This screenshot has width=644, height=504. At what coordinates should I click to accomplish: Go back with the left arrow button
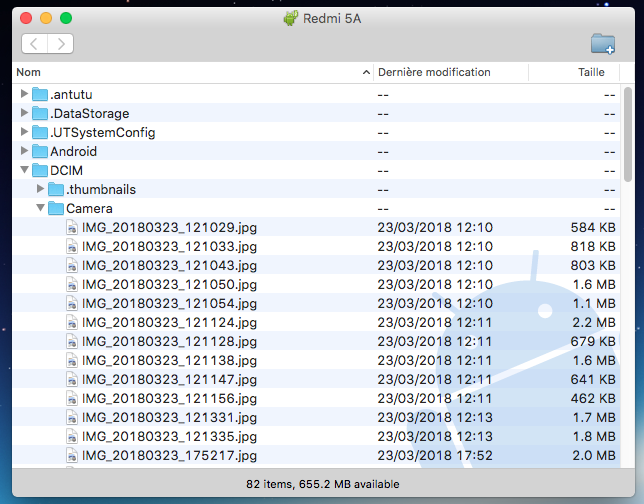click(35, 44)
